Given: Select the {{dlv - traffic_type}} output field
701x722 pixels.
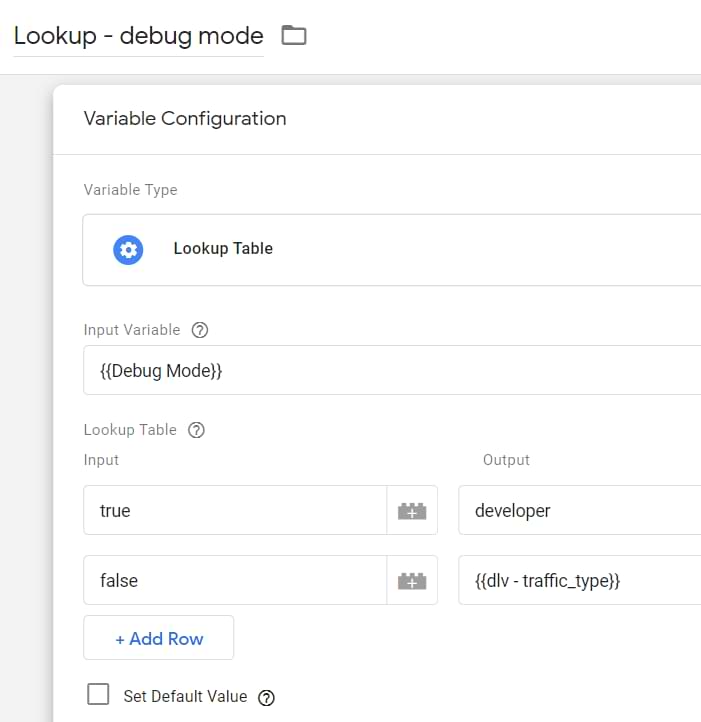Looking at the screenshot, I should coord(578,581).
